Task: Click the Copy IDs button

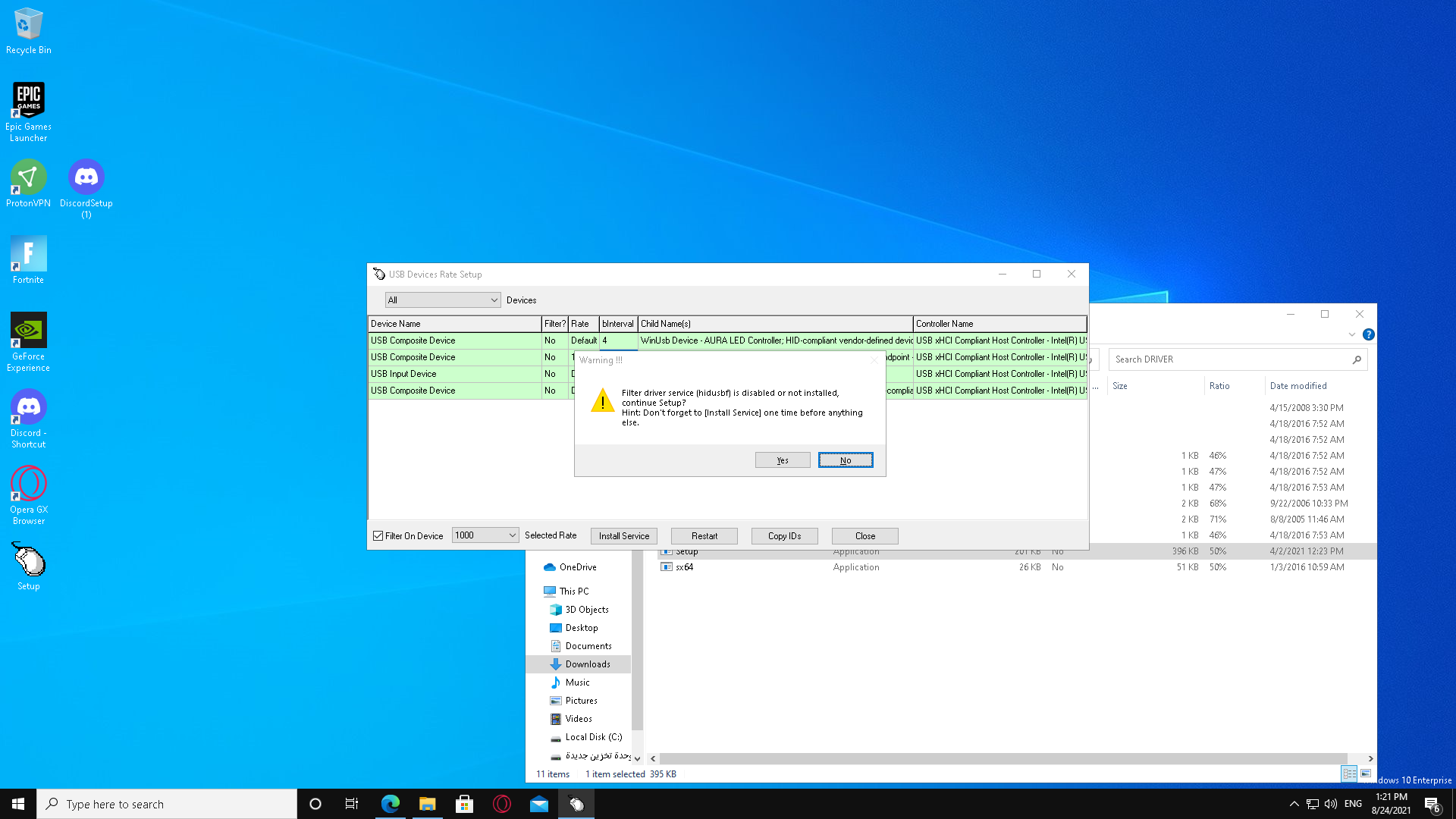Action: 784,535
